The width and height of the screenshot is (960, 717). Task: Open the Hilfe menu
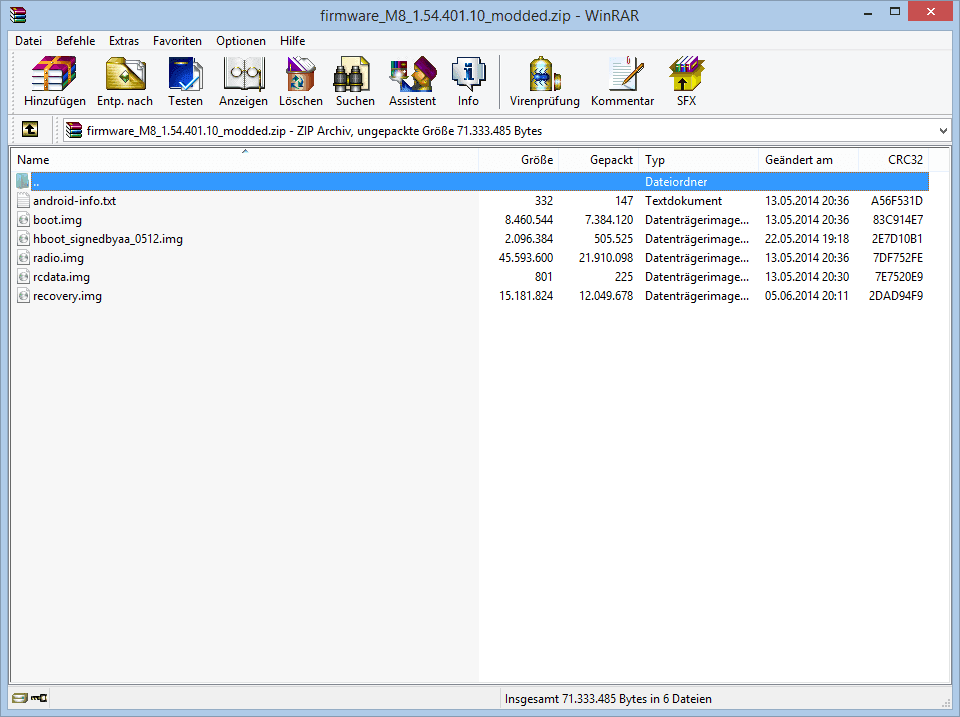click(292, 40)
